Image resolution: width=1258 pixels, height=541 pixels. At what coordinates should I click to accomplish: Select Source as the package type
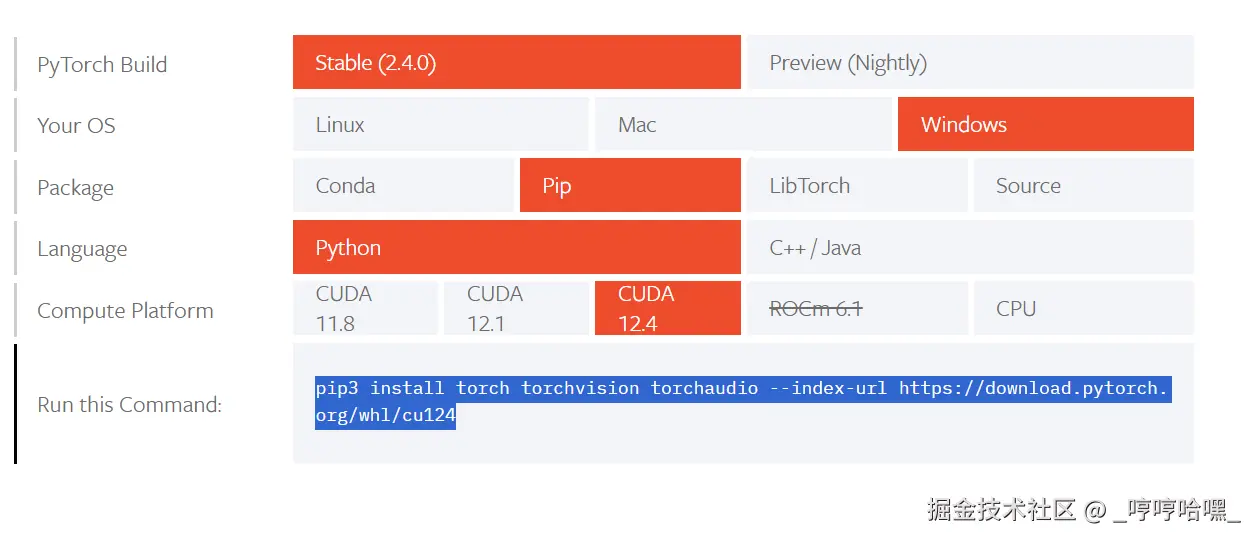[x=1084, y=186]
